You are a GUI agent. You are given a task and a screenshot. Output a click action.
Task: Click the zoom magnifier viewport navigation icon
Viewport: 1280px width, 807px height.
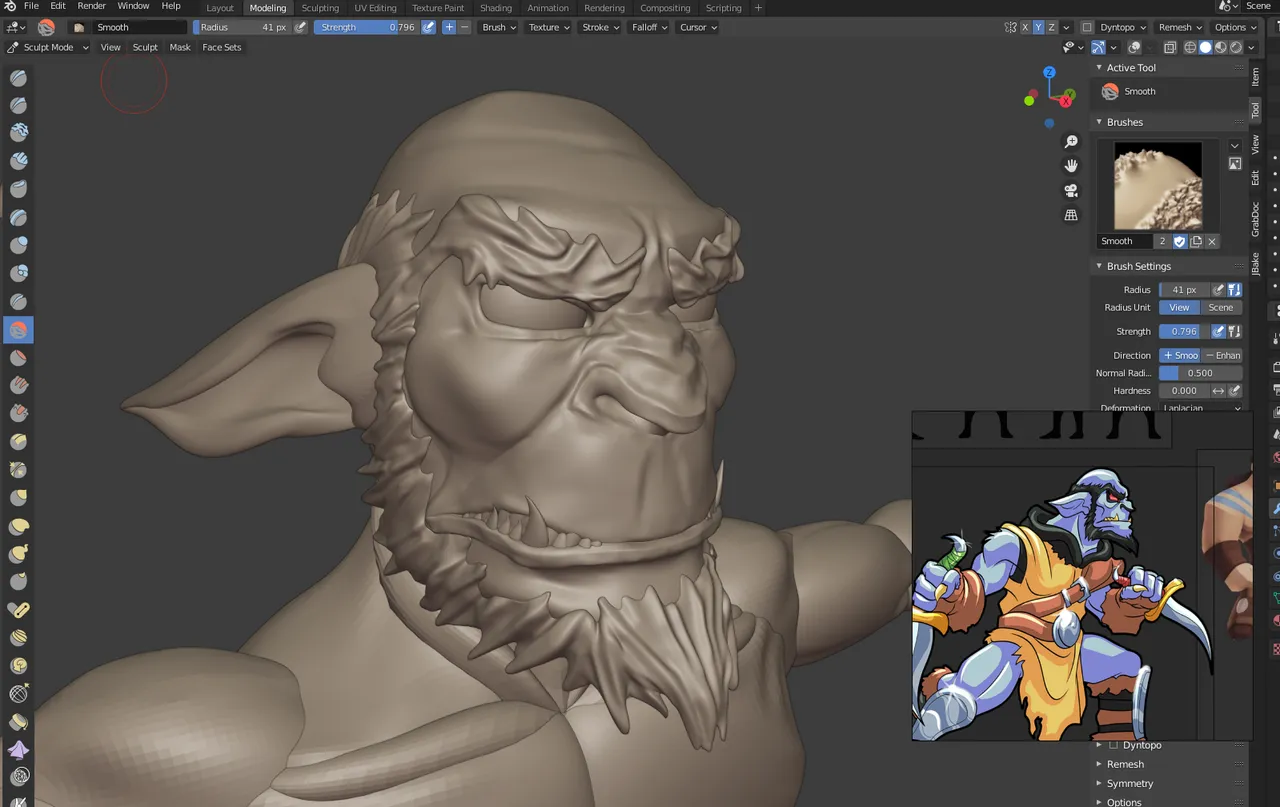(x=1071, y=143)
